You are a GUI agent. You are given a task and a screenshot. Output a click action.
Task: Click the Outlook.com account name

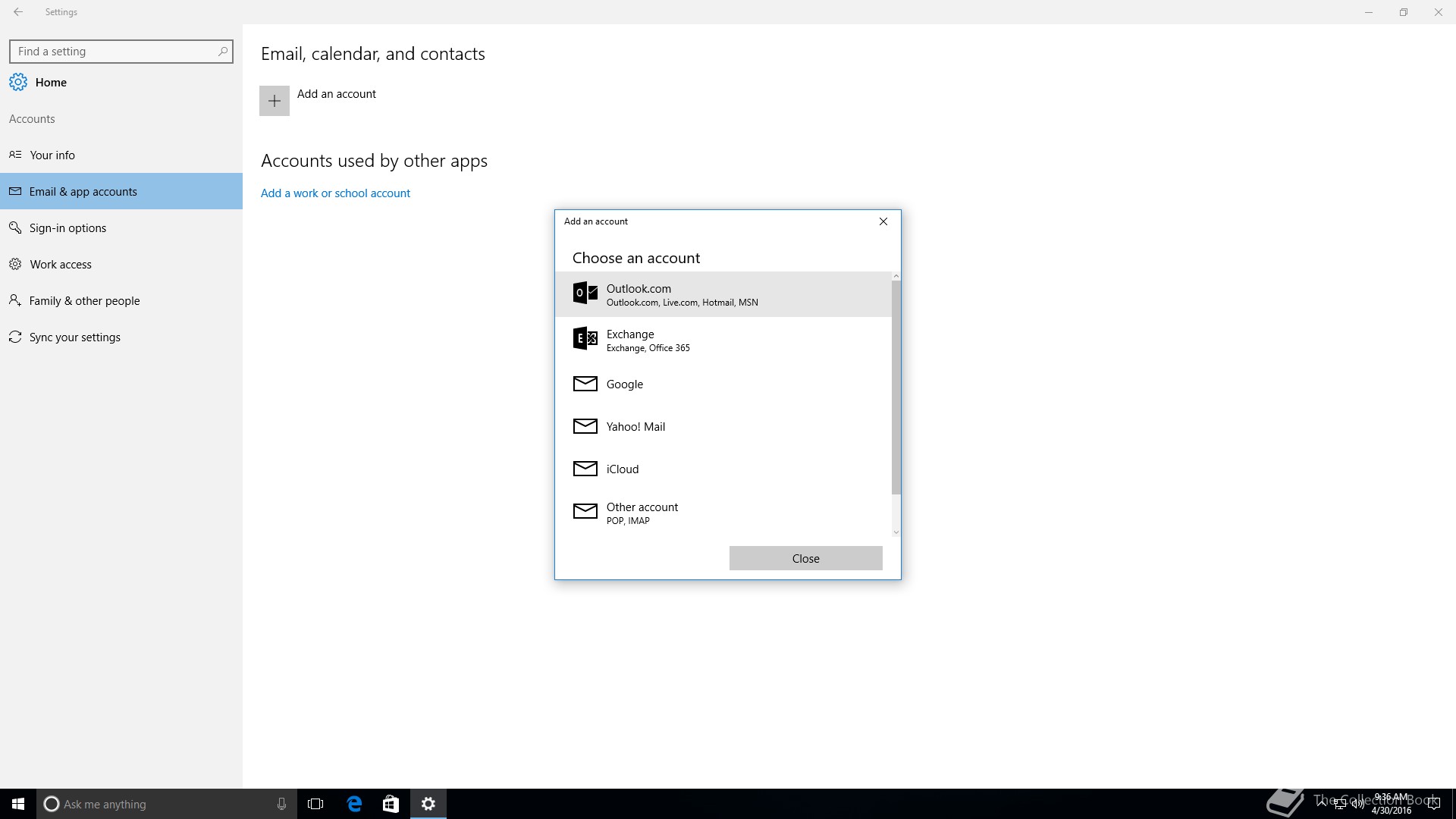(x=639, y=289)
